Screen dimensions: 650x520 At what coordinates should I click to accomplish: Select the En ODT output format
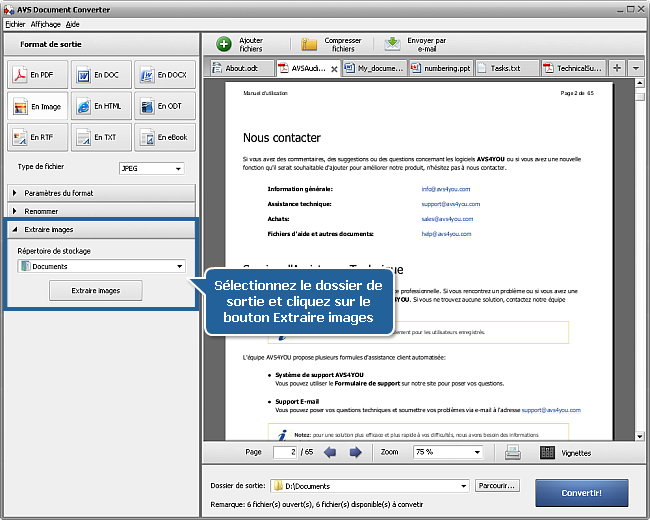click(165, 106)
